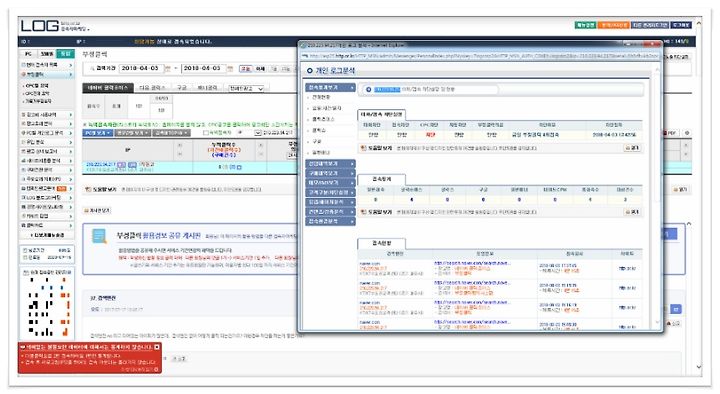Open the 접속현황 tab in the popup
720x394 pixels.
tap(381, 243)
